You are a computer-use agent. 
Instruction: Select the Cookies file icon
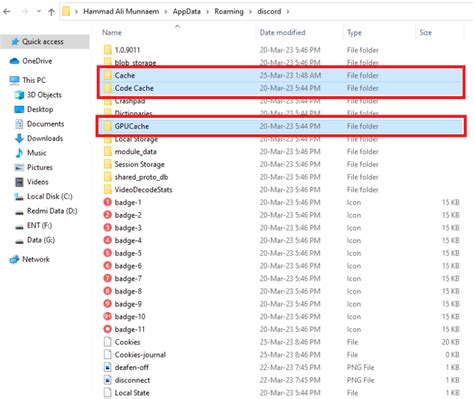click(107, 342)
